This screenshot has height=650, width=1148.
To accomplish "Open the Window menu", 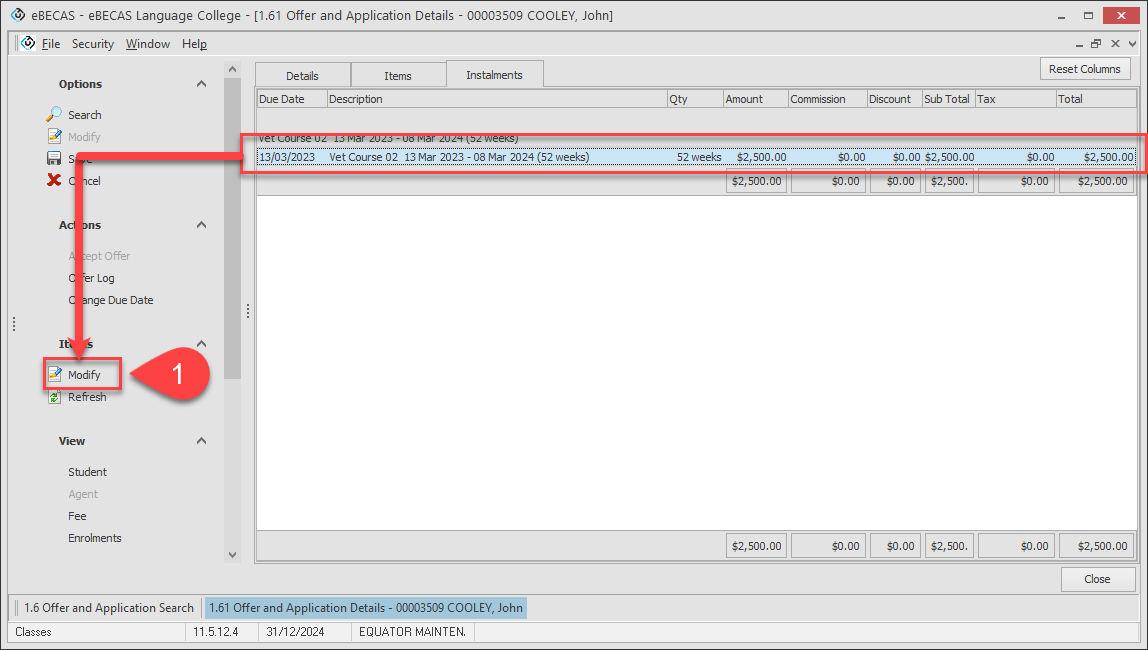I will [148, 44].
